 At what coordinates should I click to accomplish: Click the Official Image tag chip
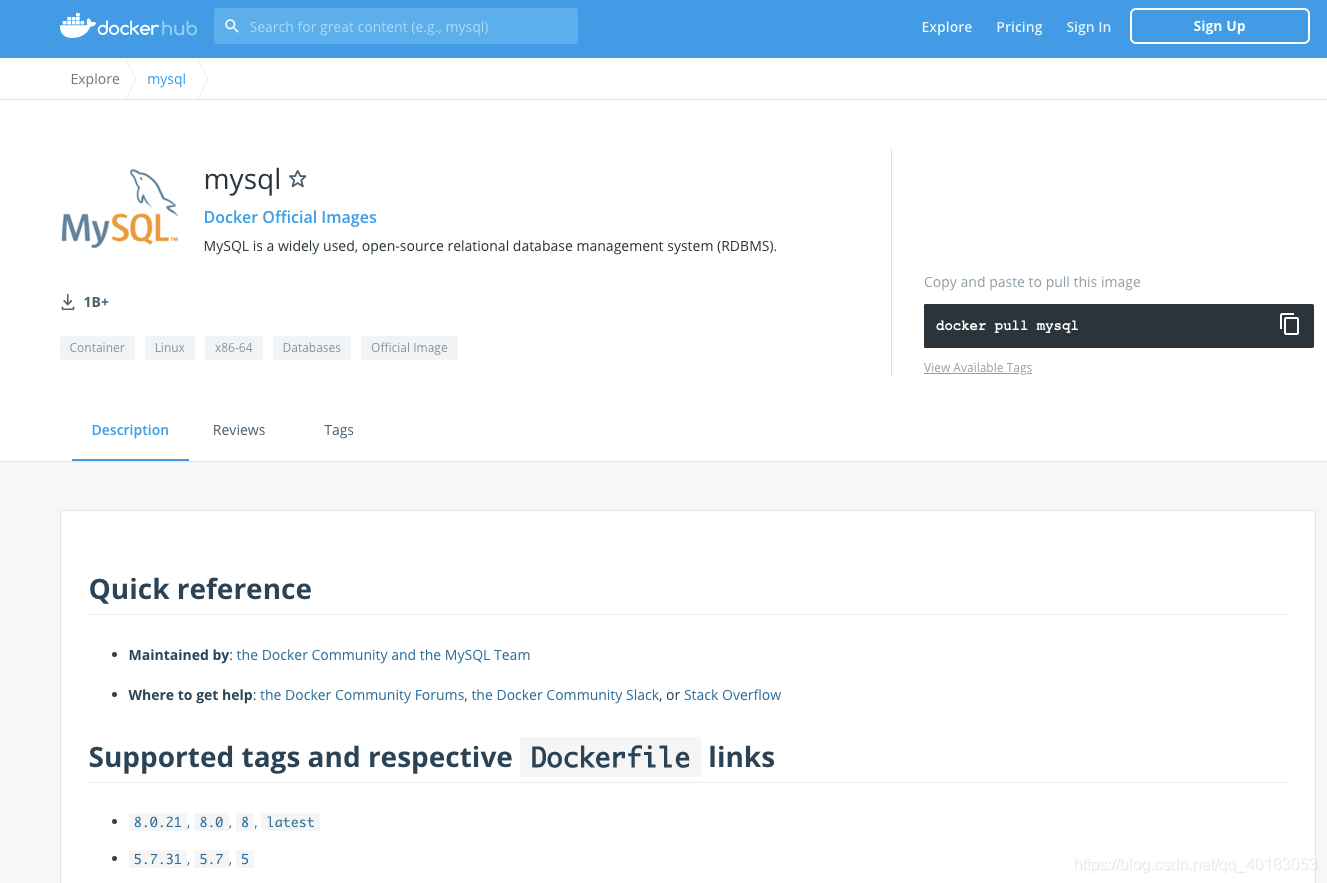409,348
